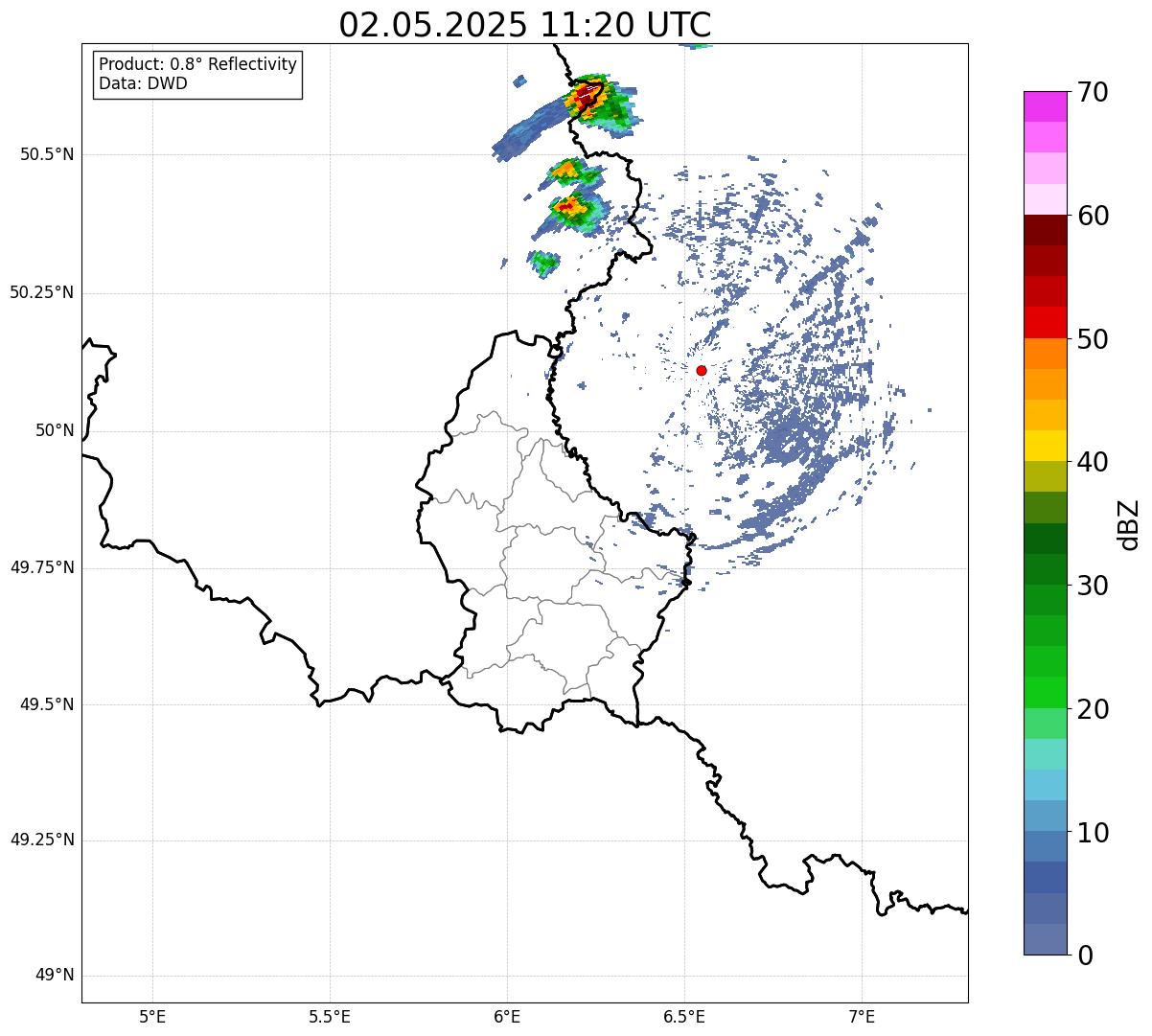Click the dark maroon colorbar swatch below 60
Image resolution: width=1152 pixels, height=1036 pixels.
tap(1046, 230)
